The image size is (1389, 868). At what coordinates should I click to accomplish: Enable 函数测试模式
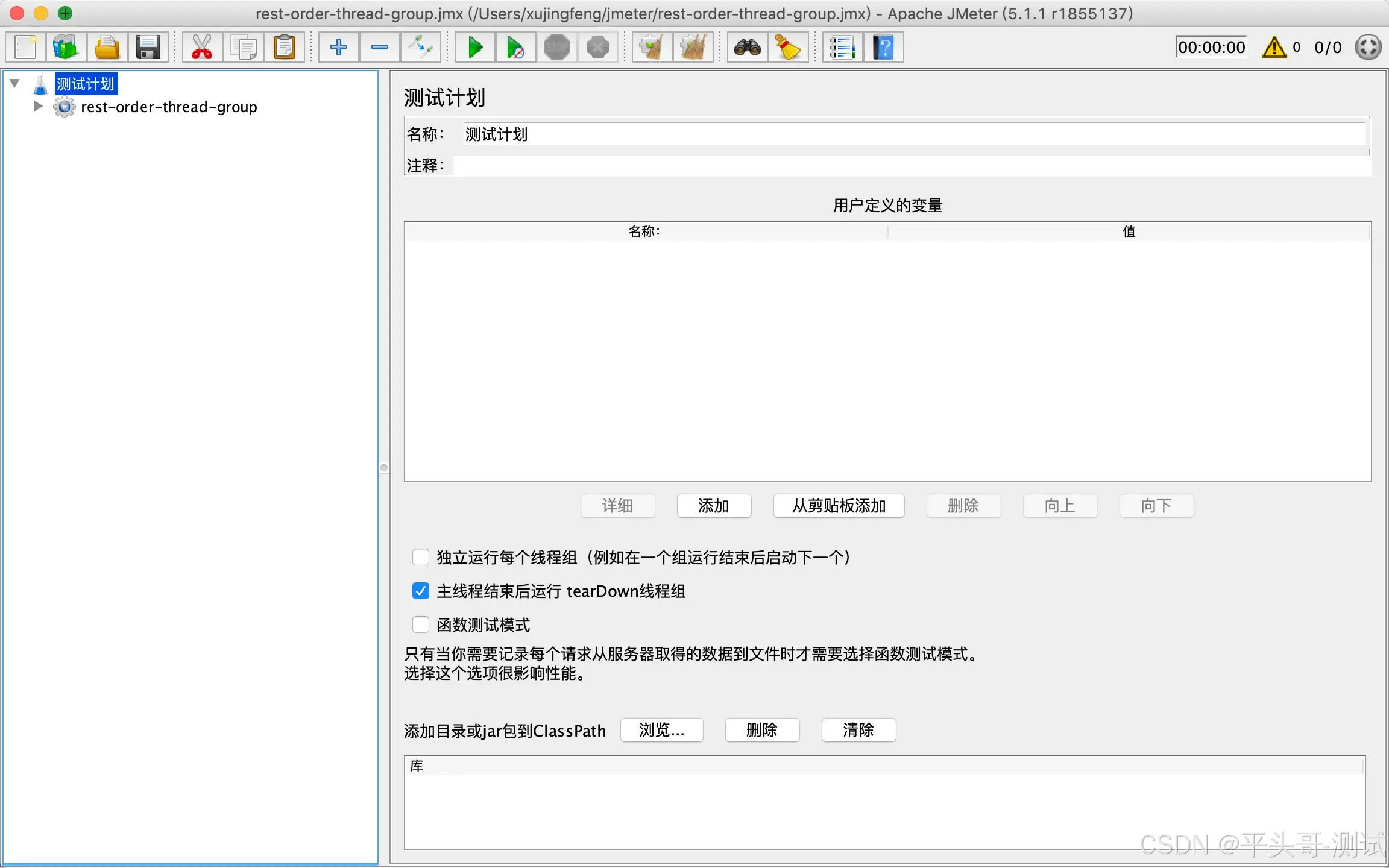coord(420,624)
